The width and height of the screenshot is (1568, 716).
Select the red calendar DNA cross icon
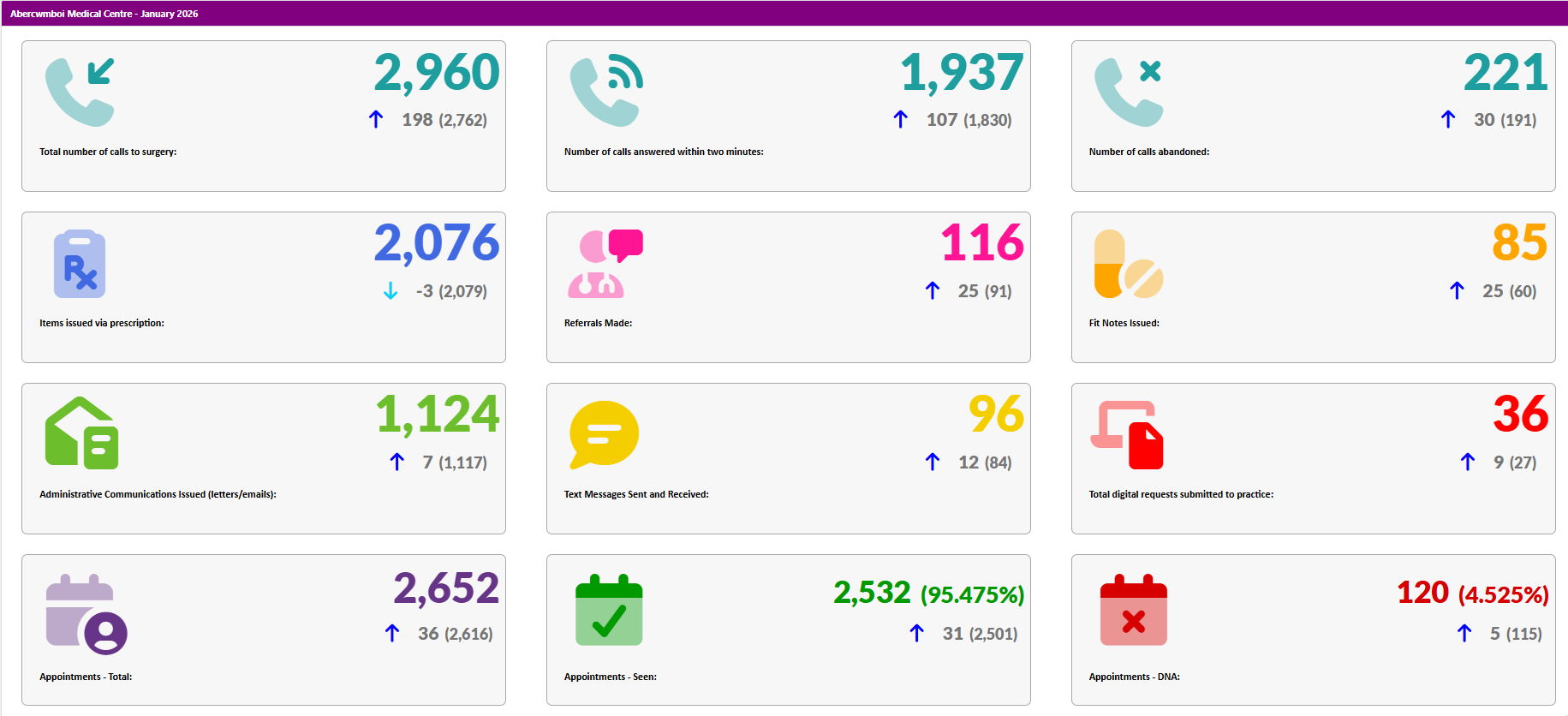tap(1133, 611)
